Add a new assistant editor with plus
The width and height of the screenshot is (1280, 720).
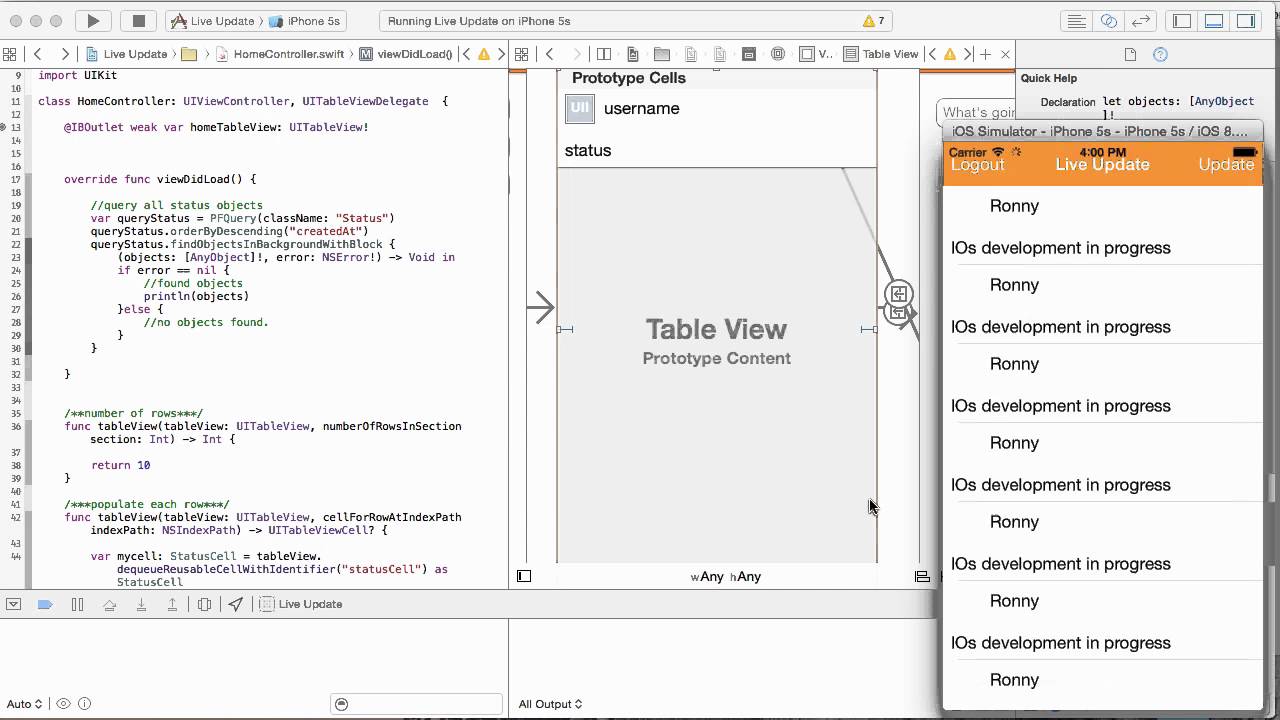(985, 54)
